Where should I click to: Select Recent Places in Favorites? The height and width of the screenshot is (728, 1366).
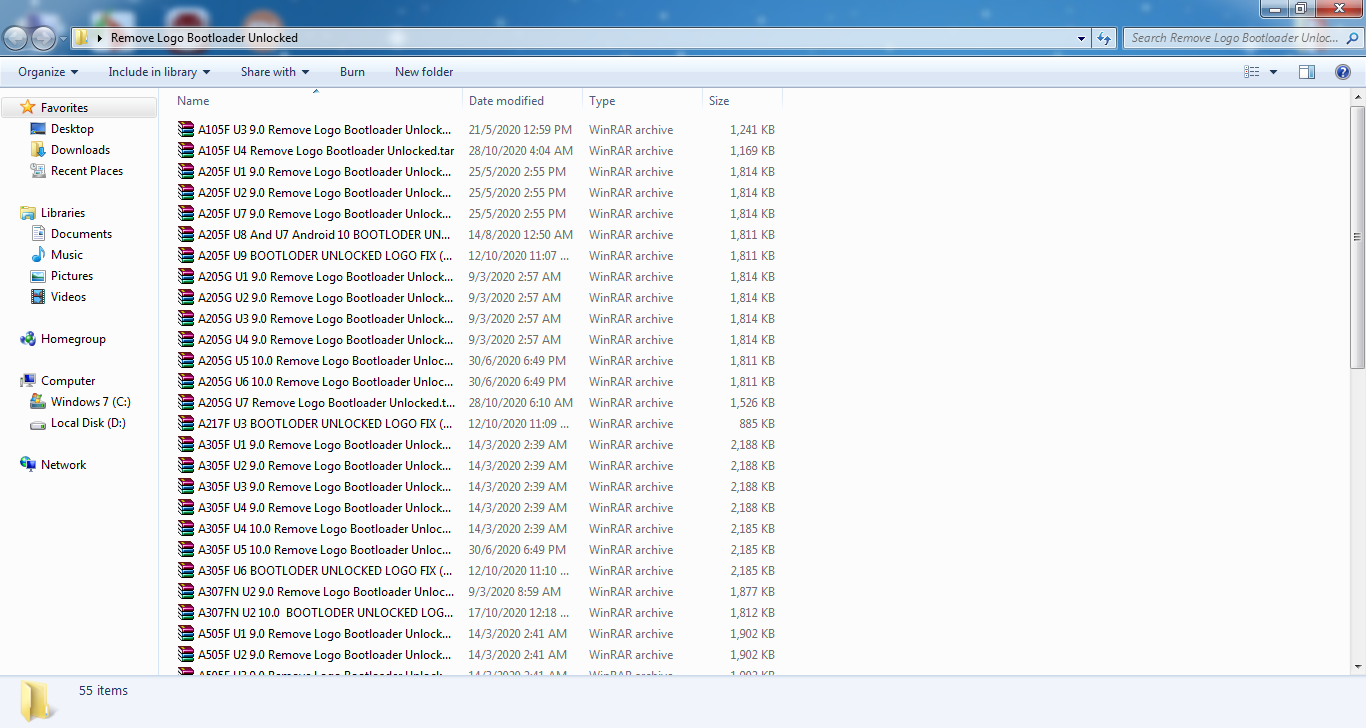click(x=89, y=170)
